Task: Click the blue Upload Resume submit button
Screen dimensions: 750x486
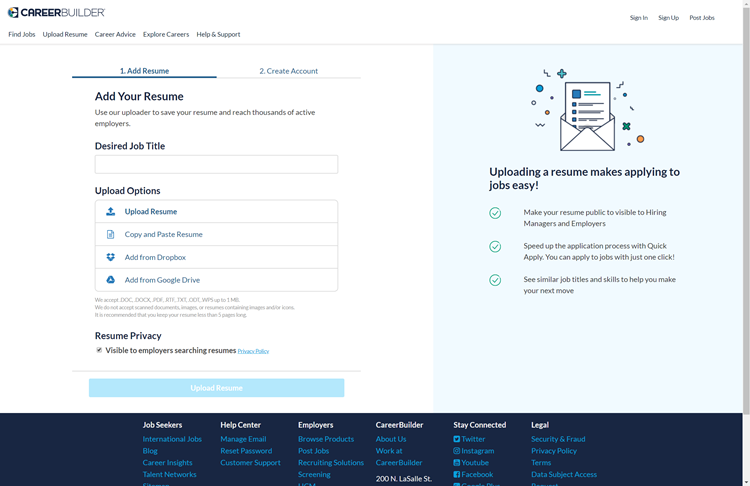Action: (216, 388)
